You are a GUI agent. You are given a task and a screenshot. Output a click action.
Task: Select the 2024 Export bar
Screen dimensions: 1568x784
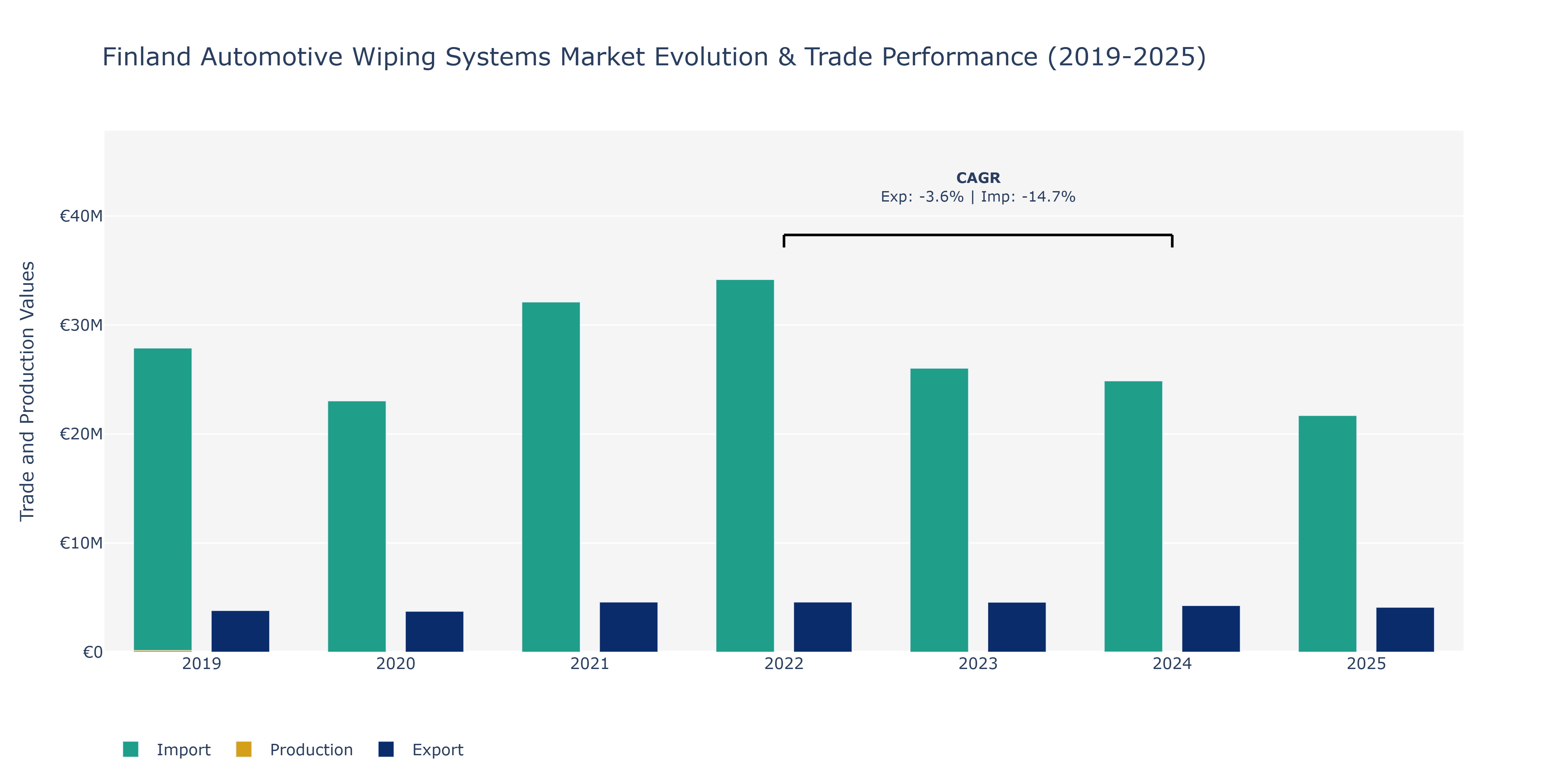tap(1211, 629)
